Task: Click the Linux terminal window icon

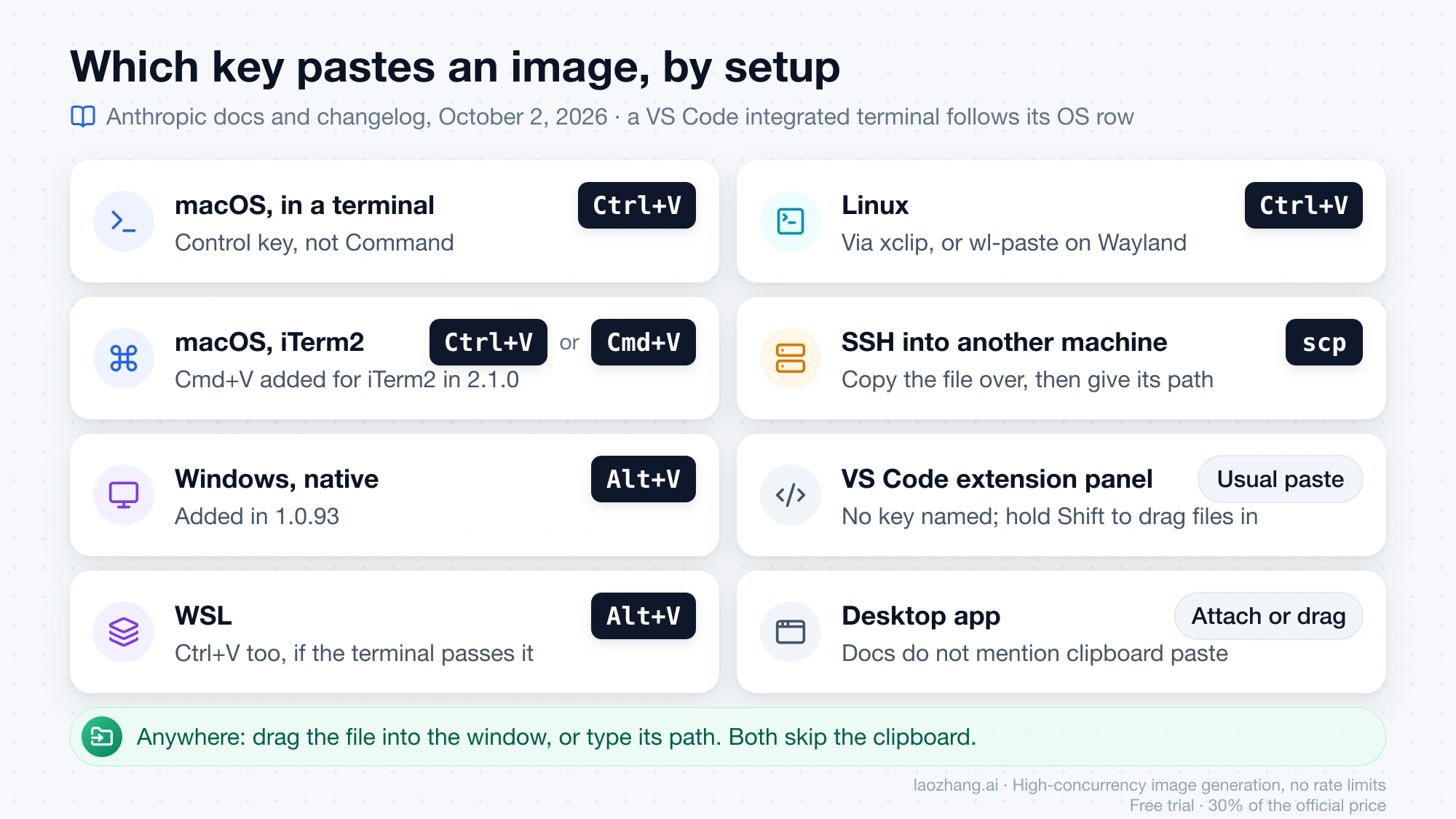Action: pyautogui.click(x=791, y=221)
